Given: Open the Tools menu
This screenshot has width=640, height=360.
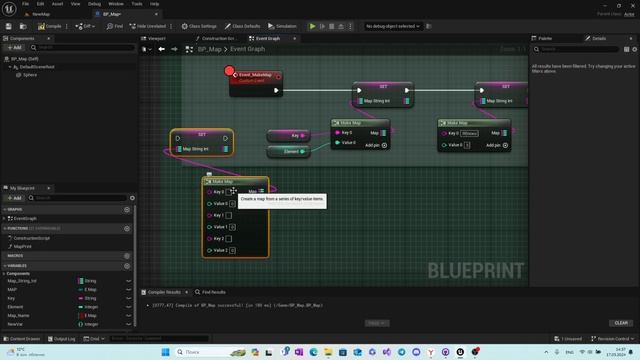Looking at the screenshot, I should coord(137,4).
